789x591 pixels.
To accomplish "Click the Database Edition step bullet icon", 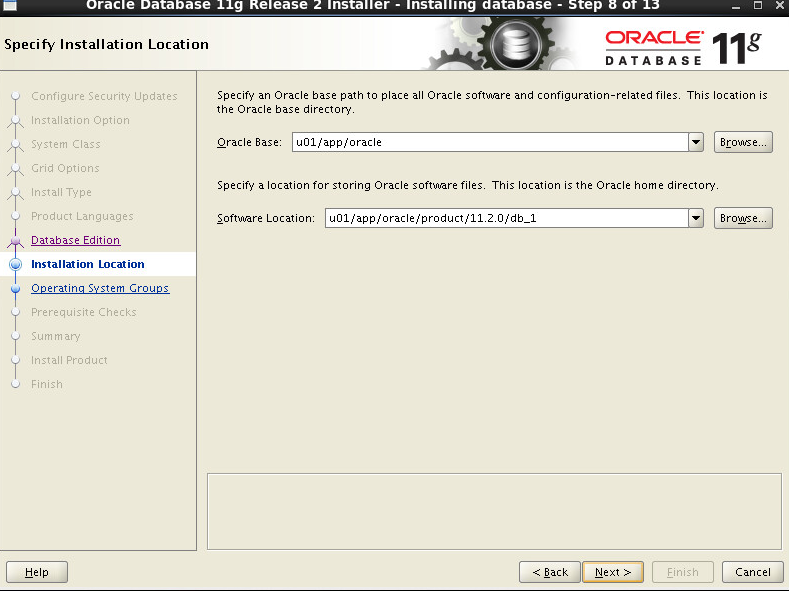I will [16, 240].
